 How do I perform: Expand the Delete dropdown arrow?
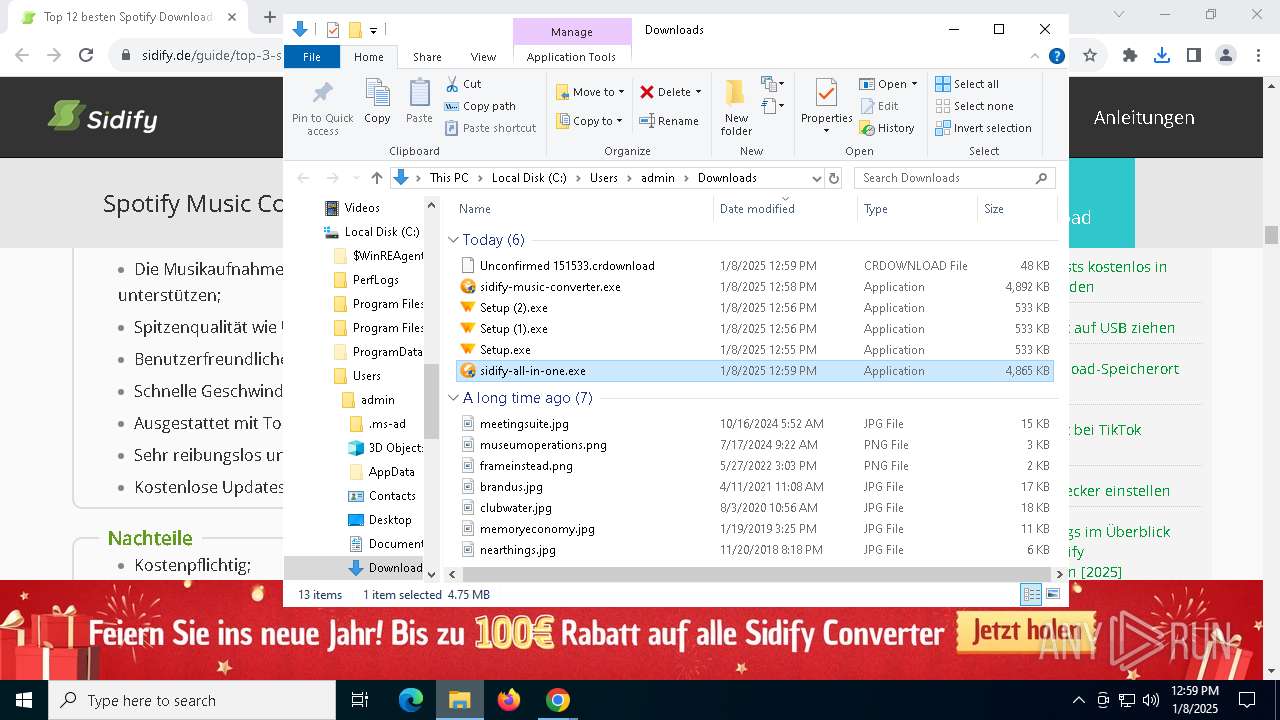pos(698,92)
